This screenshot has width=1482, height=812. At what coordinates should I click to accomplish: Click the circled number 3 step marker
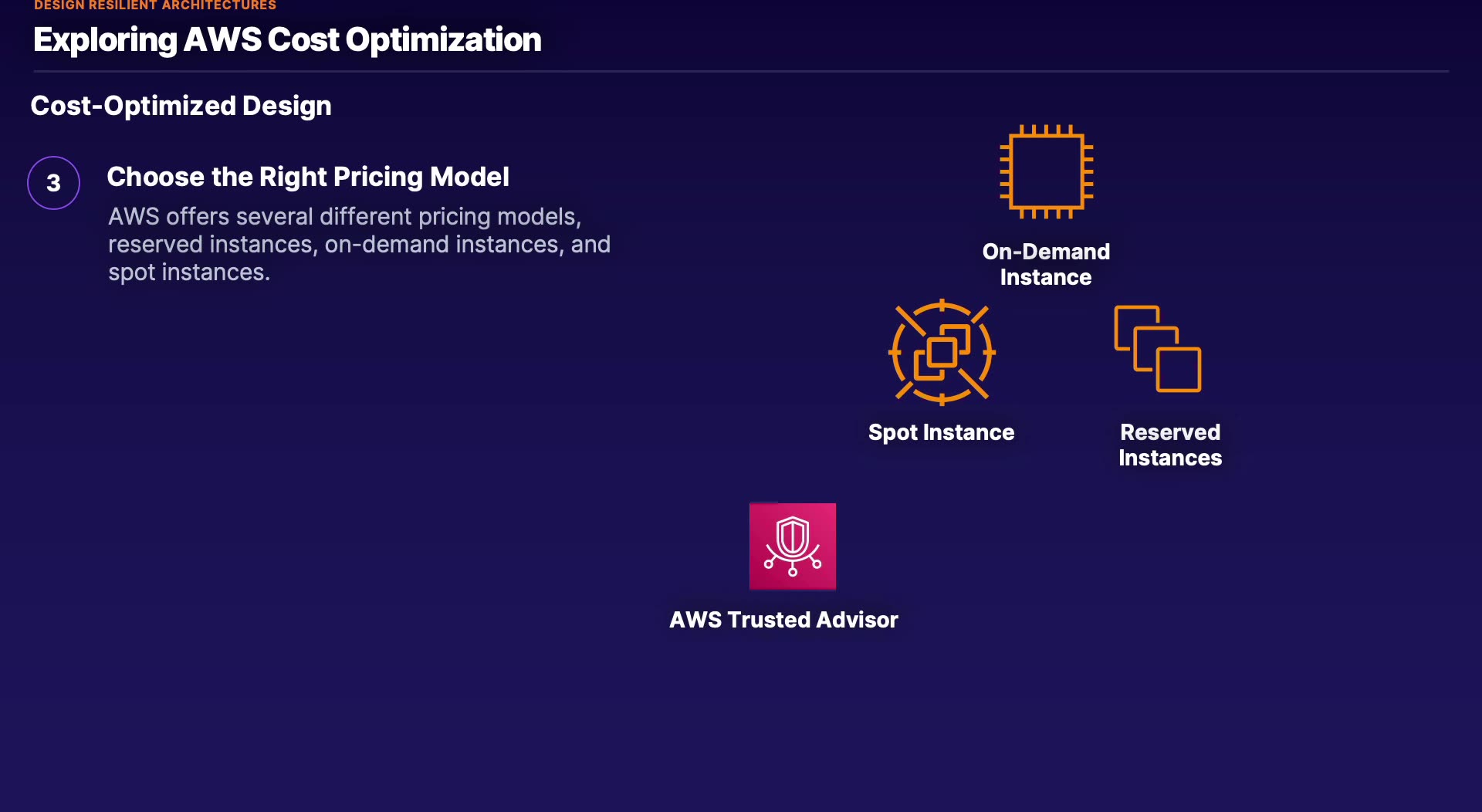53,183
